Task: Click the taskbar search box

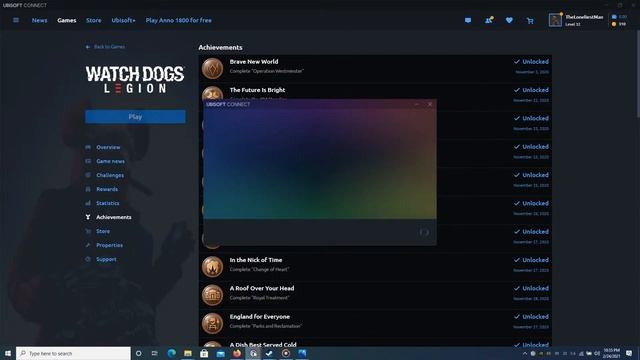Action: tap(73, 353)
